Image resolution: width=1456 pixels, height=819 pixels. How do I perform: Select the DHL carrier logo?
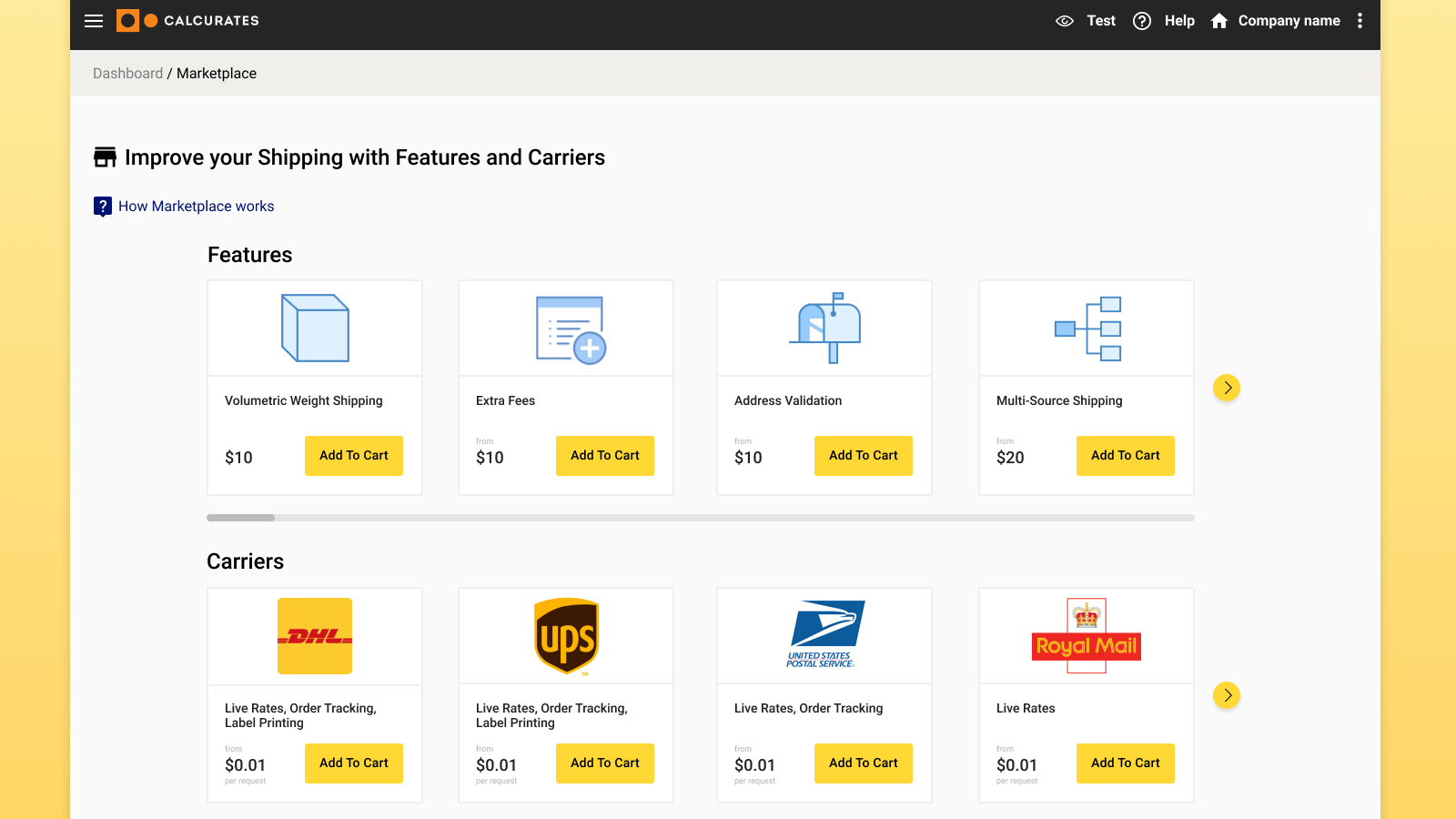tap(315, 636)
